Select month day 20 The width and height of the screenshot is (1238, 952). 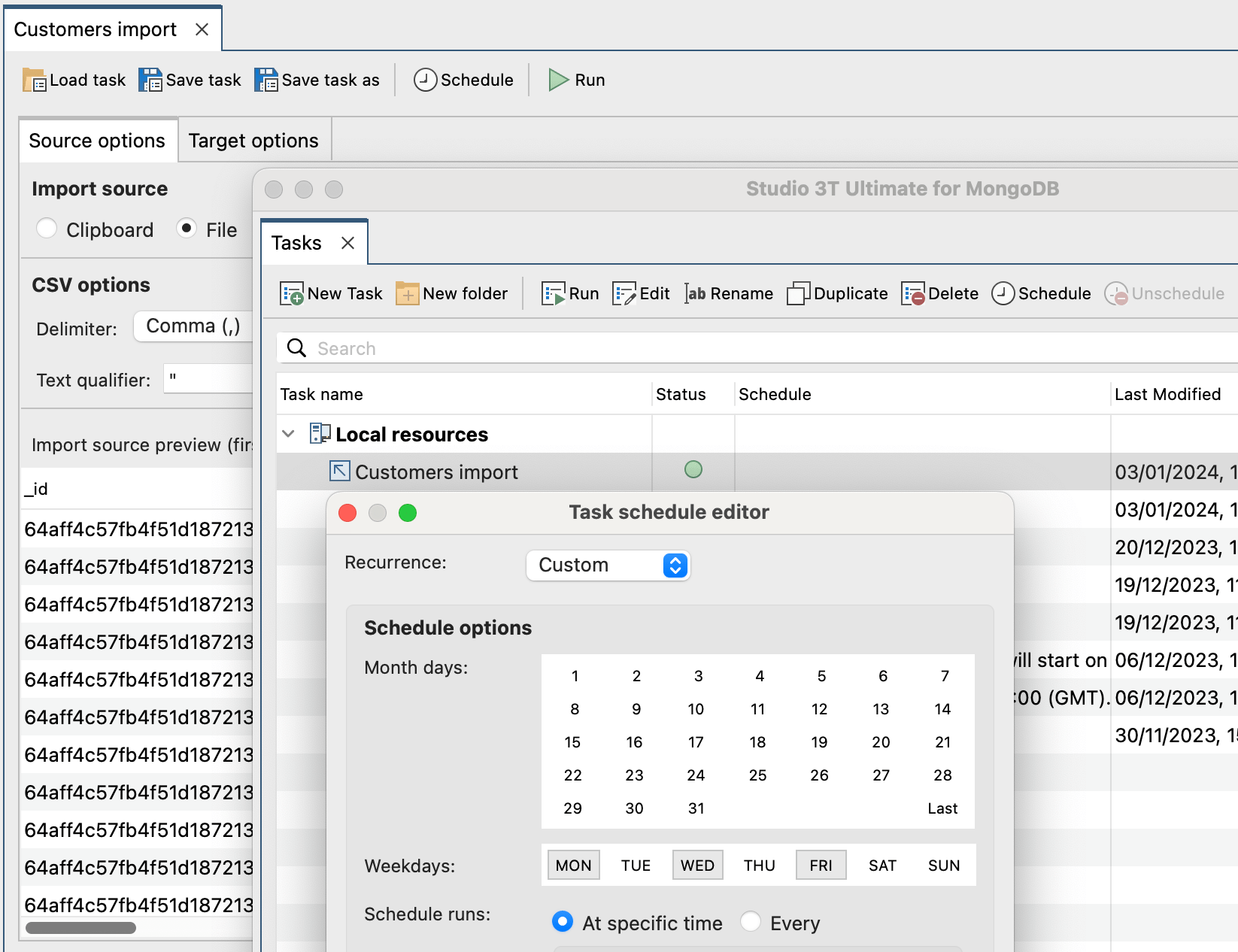[881, 742]
